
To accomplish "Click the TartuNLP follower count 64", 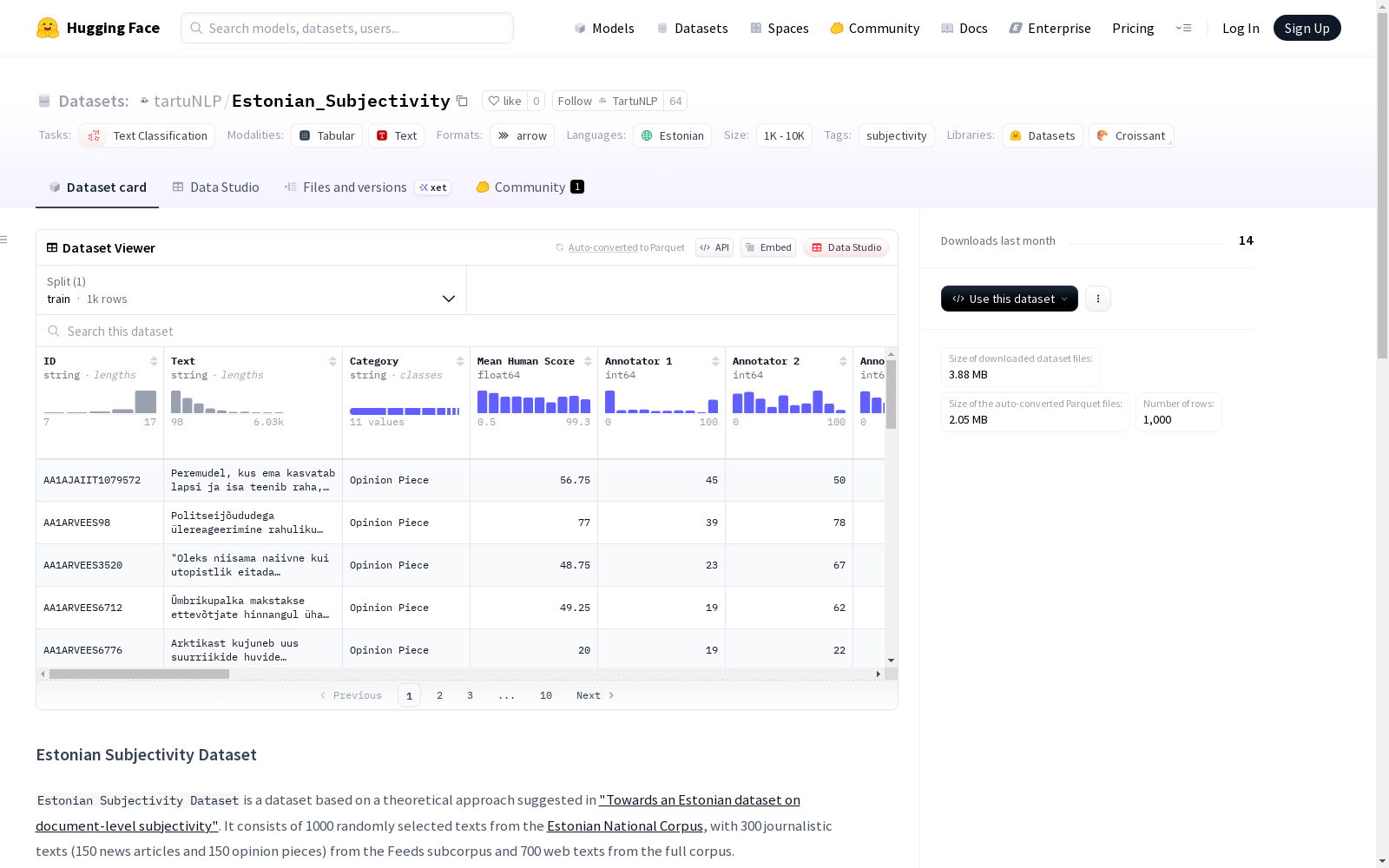I will pos(675,102).
